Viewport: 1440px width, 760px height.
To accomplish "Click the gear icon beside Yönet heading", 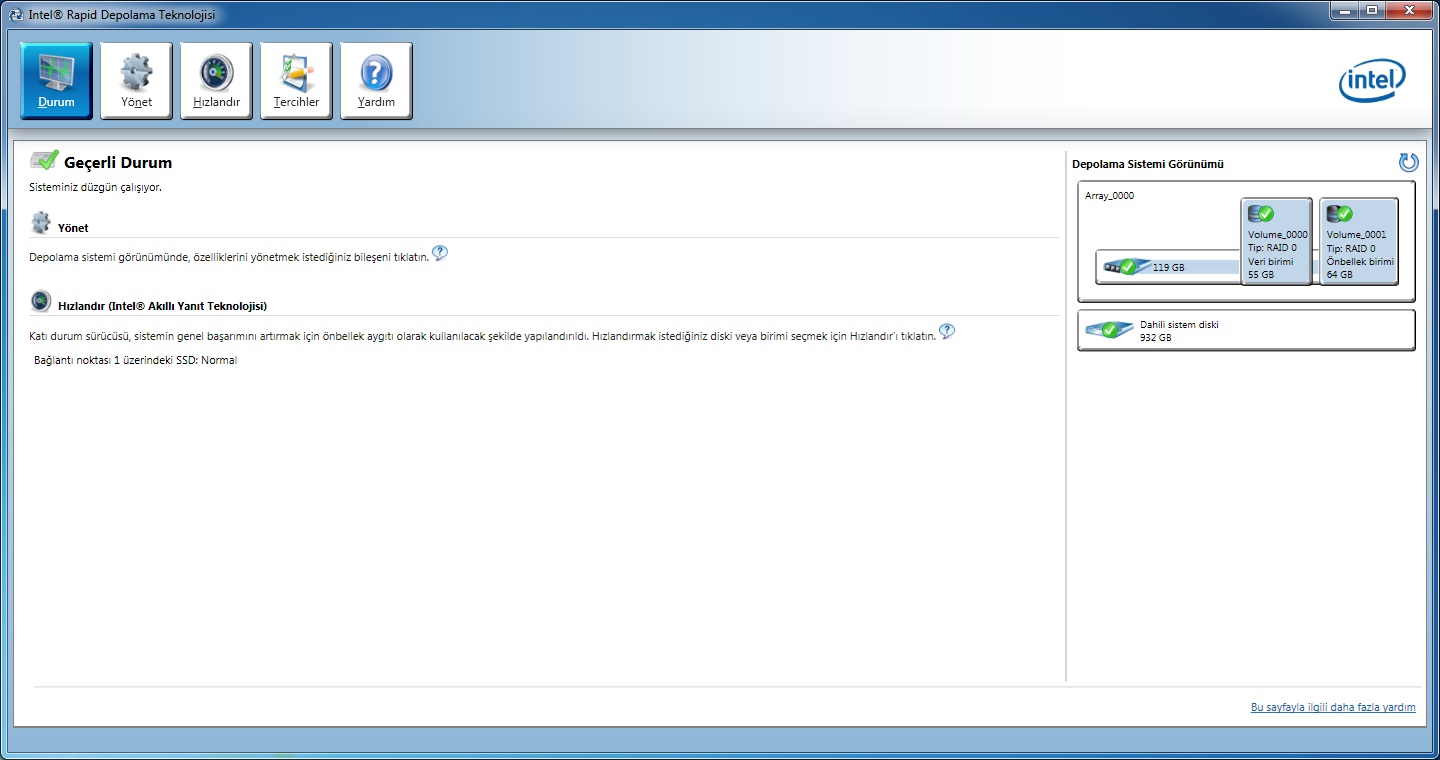I will click(x=41, y=223).
